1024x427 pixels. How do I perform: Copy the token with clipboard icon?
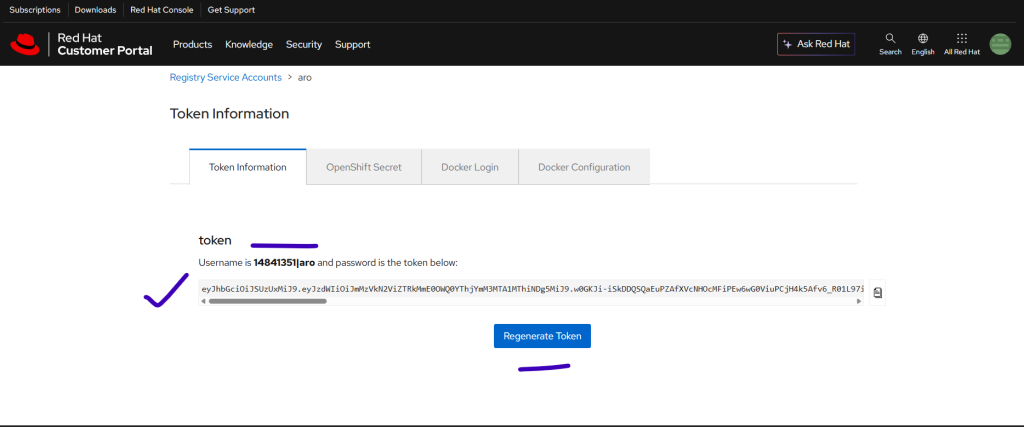click(x=877, y=292)
